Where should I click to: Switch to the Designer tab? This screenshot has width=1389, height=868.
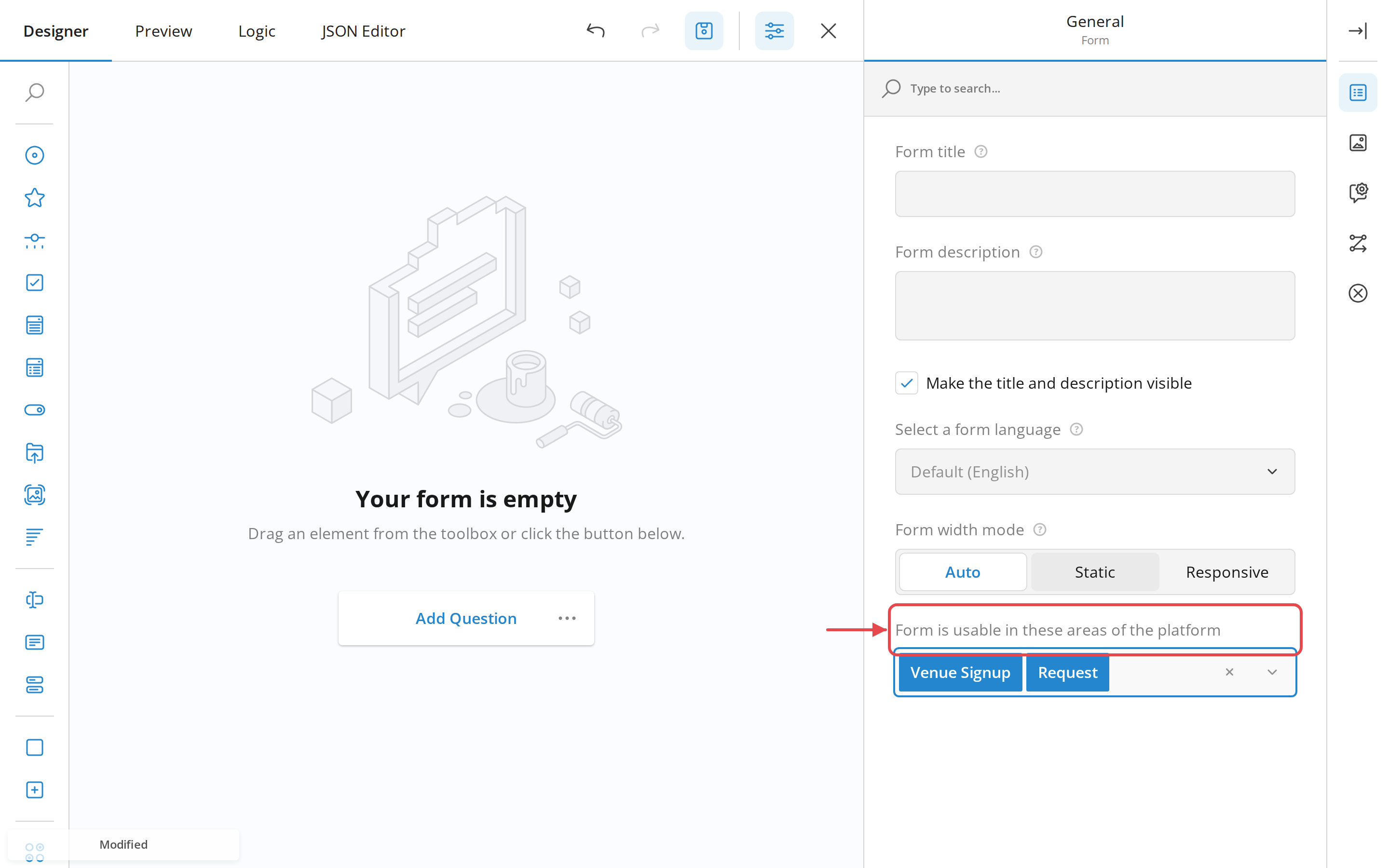click(x=55, y=31)
